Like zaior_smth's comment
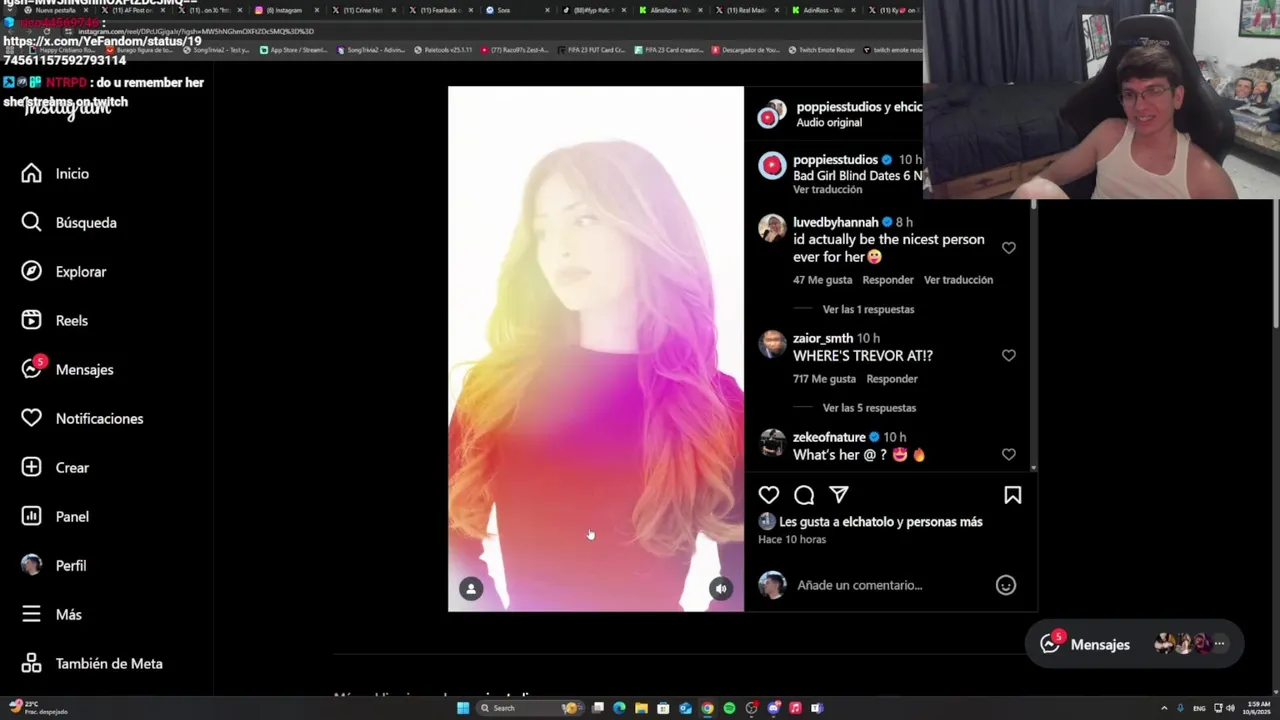The height and width of the screenshot is (720, 1280). 1009,355
